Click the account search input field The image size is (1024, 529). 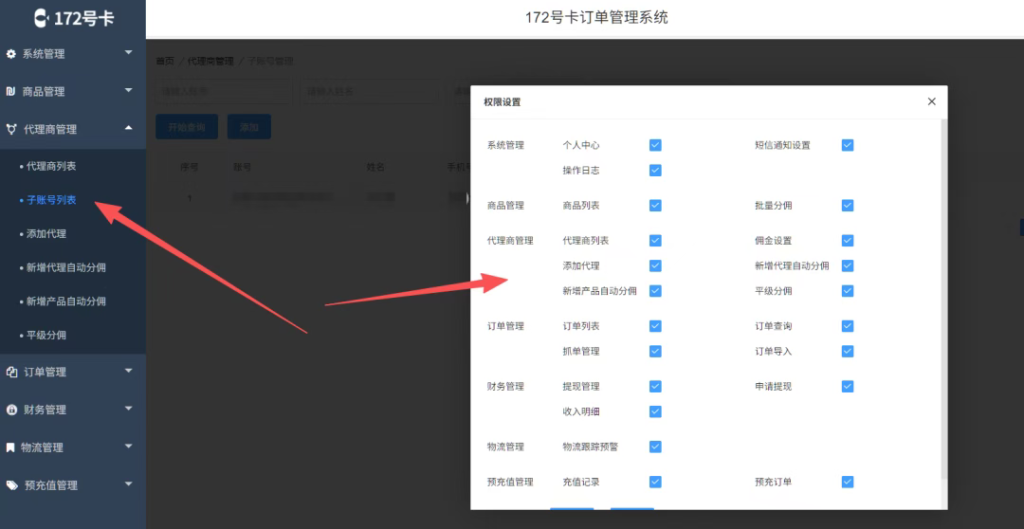pyautogui.click(x=224, y=91)
